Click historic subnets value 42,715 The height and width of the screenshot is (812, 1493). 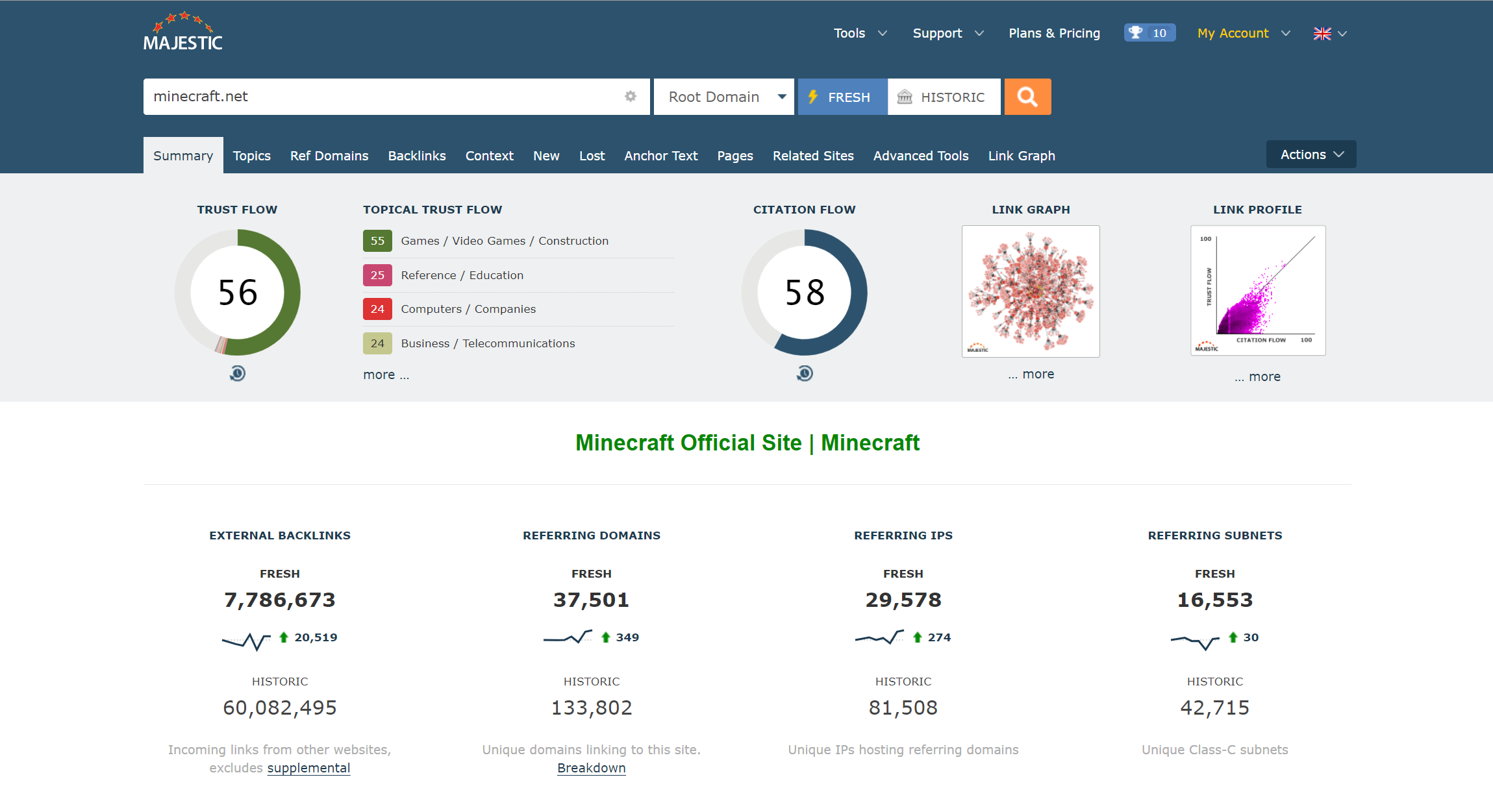point(1215,707)
